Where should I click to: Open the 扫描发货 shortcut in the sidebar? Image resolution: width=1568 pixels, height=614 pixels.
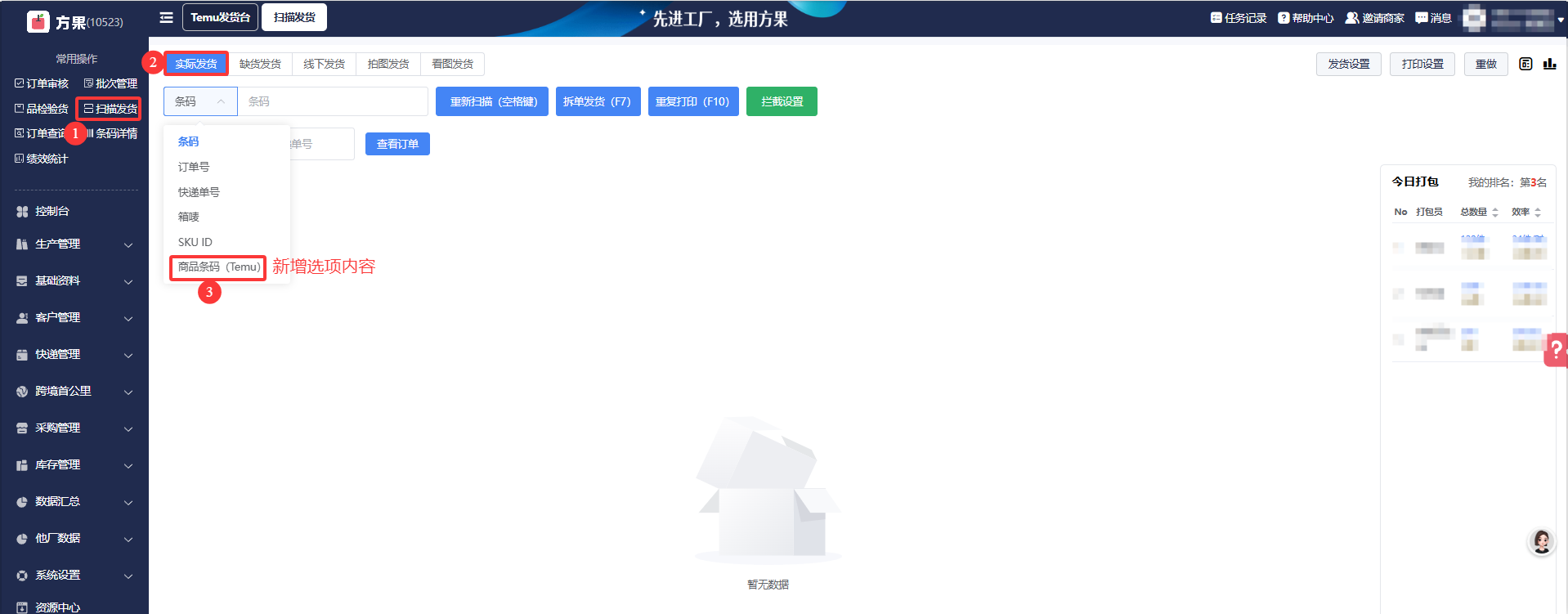pyautogui.click(x=110, y=109)
